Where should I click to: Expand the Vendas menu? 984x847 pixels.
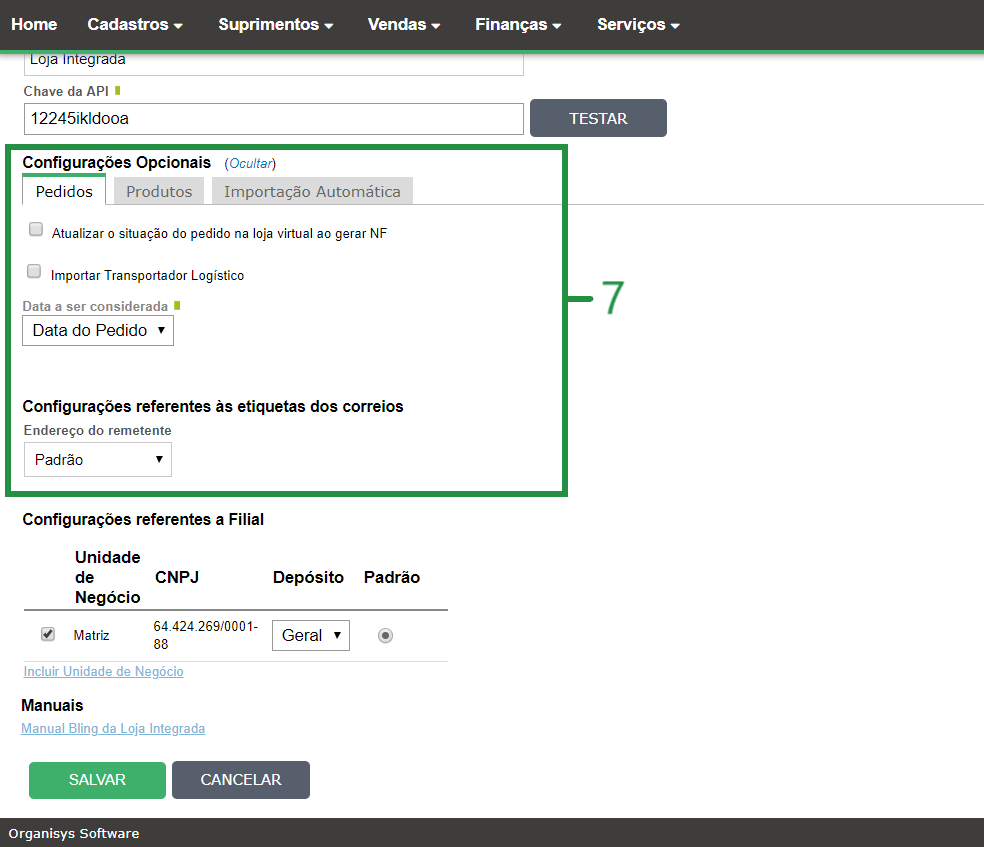point(404,24)
